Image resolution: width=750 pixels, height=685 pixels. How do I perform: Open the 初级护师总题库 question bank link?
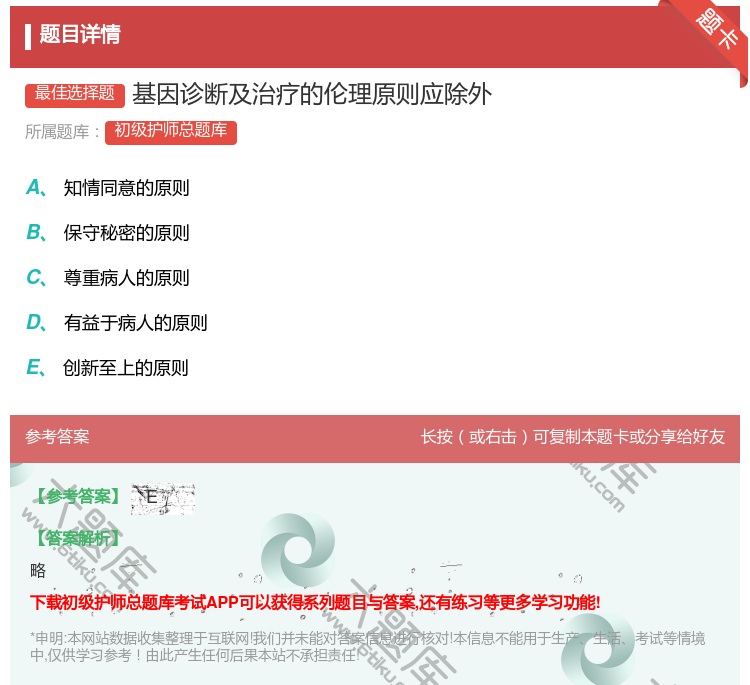pos(171,132)
